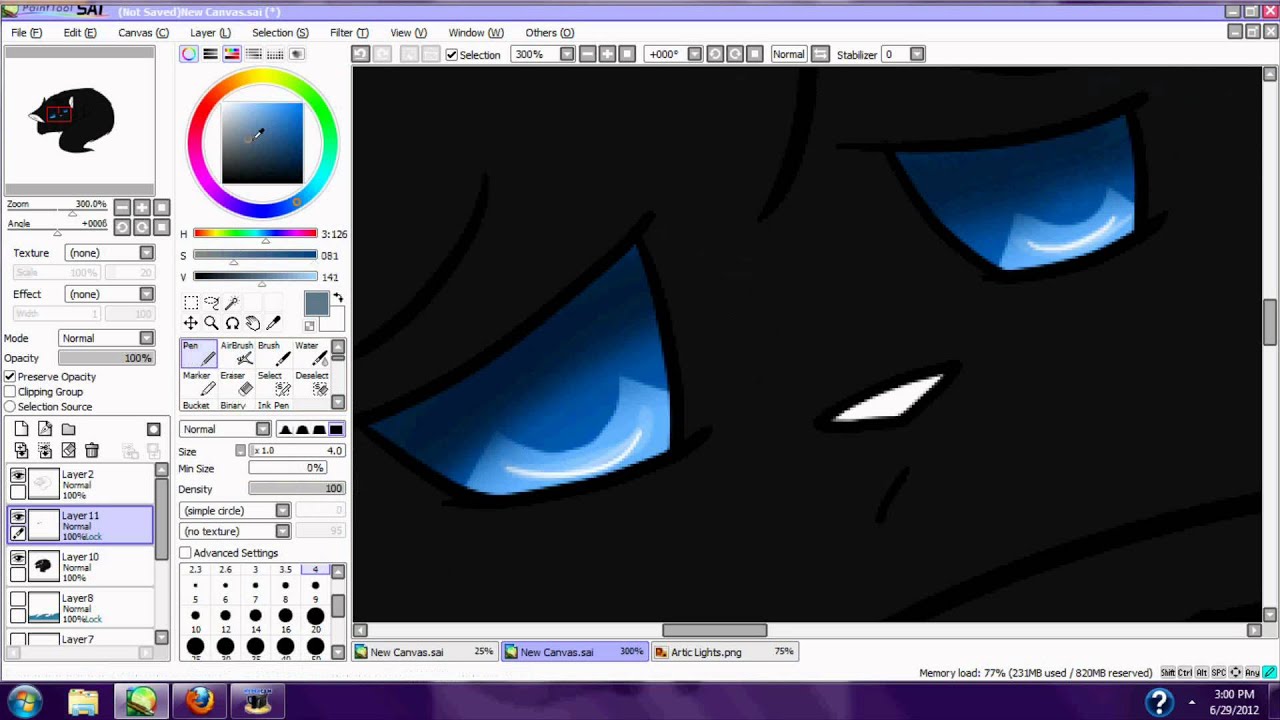This screenshot has height=720, width=1280.
Task: Select the Pen tool
Action: click(x=198, y=354)
